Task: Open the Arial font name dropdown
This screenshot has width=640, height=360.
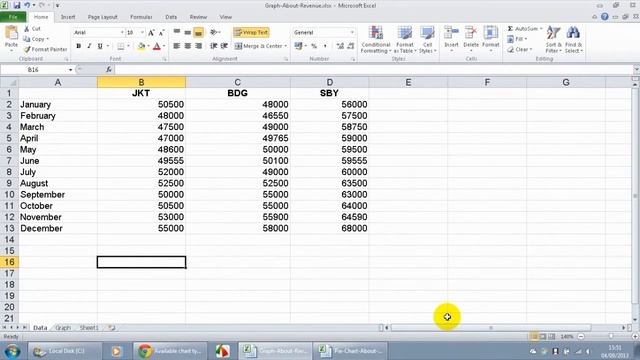Action: coord(122,32)
